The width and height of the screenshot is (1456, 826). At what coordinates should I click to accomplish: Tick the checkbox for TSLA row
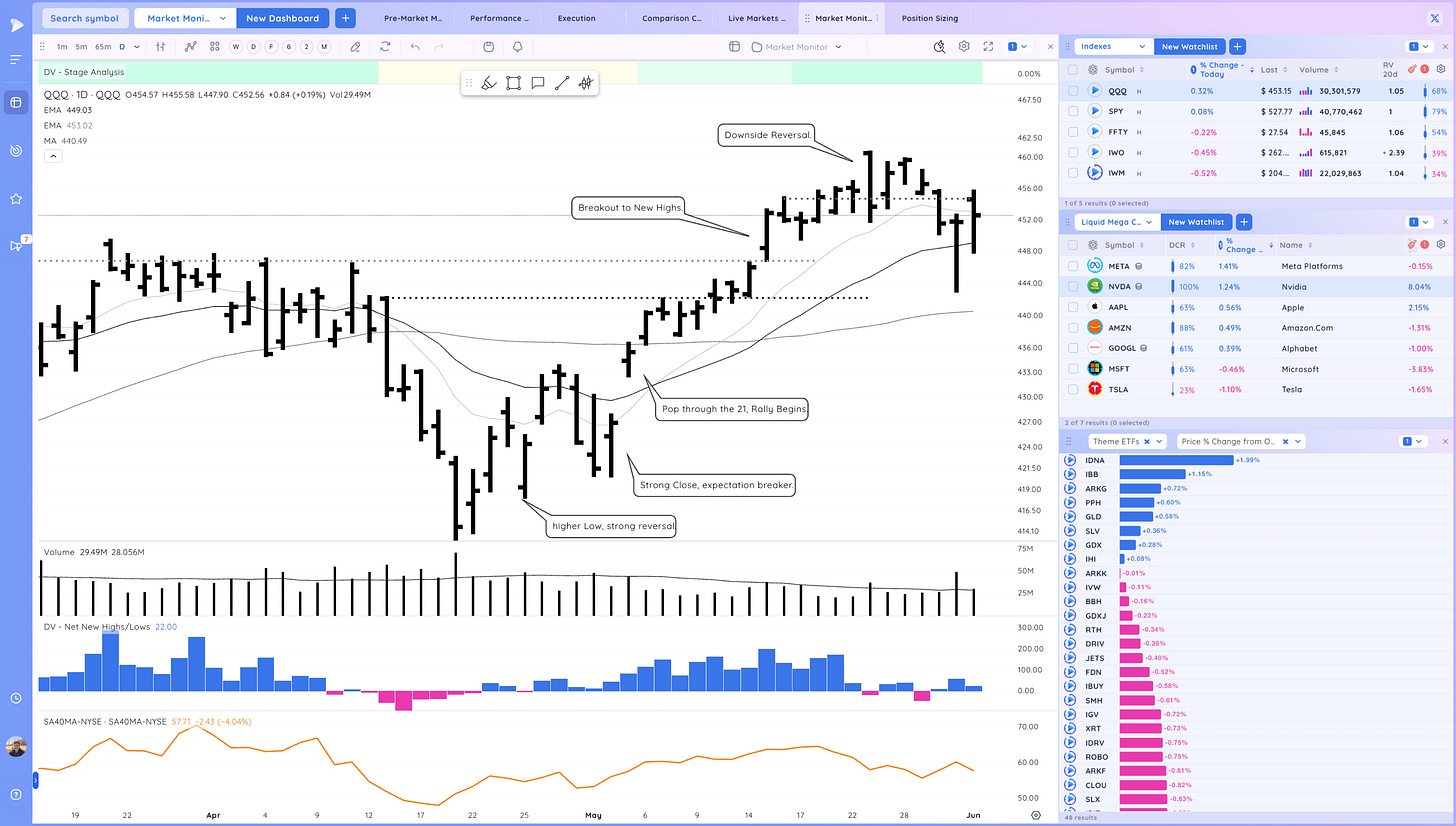pyautogui.click(x=1072, y=389)
